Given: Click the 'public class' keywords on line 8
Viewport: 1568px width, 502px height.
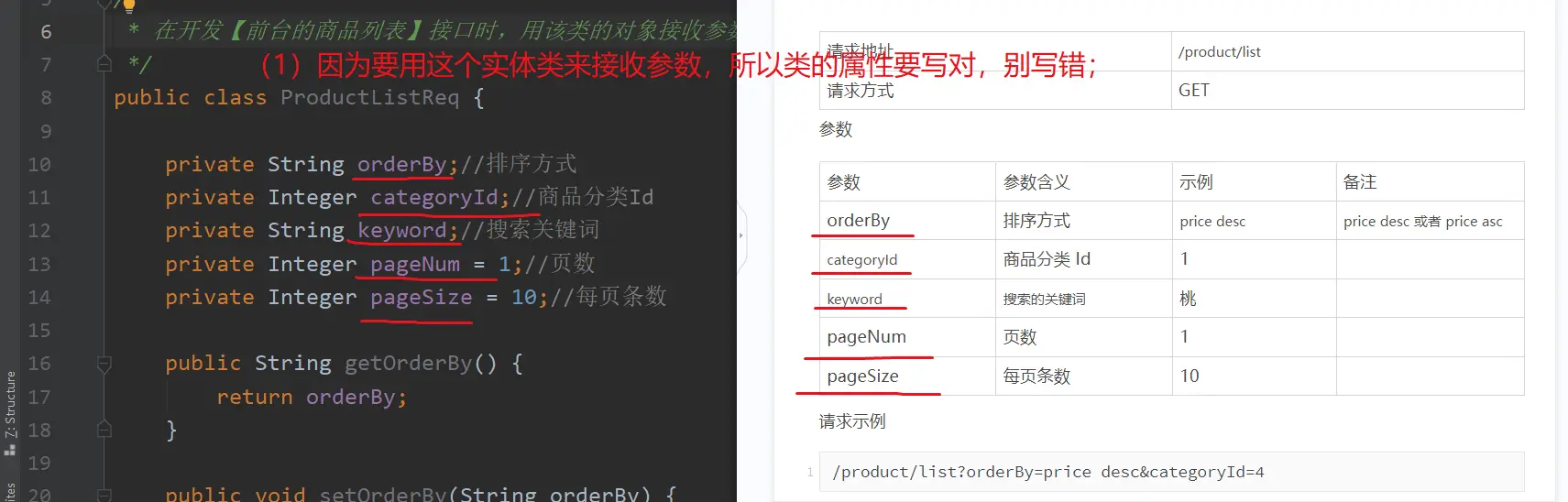Looking at the screenshot, I should tap(190, 98).
